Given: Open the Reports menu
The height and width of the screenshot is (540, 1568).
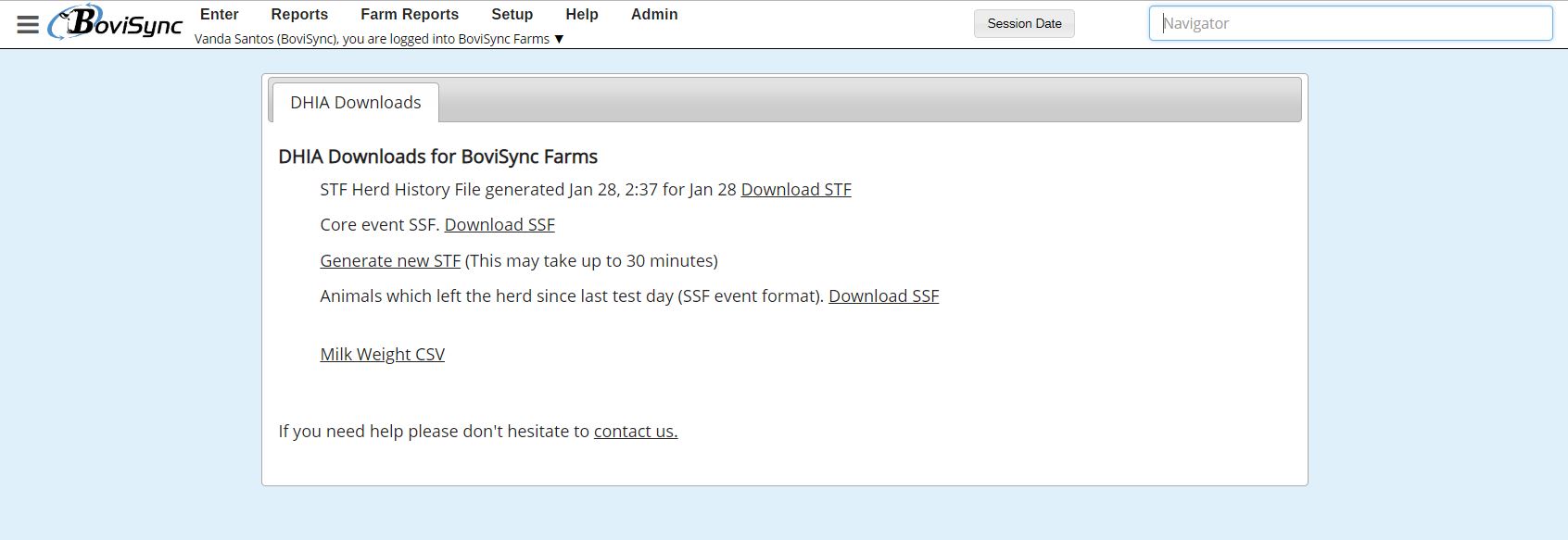Looking at the screenshot, I should (299, 15).
